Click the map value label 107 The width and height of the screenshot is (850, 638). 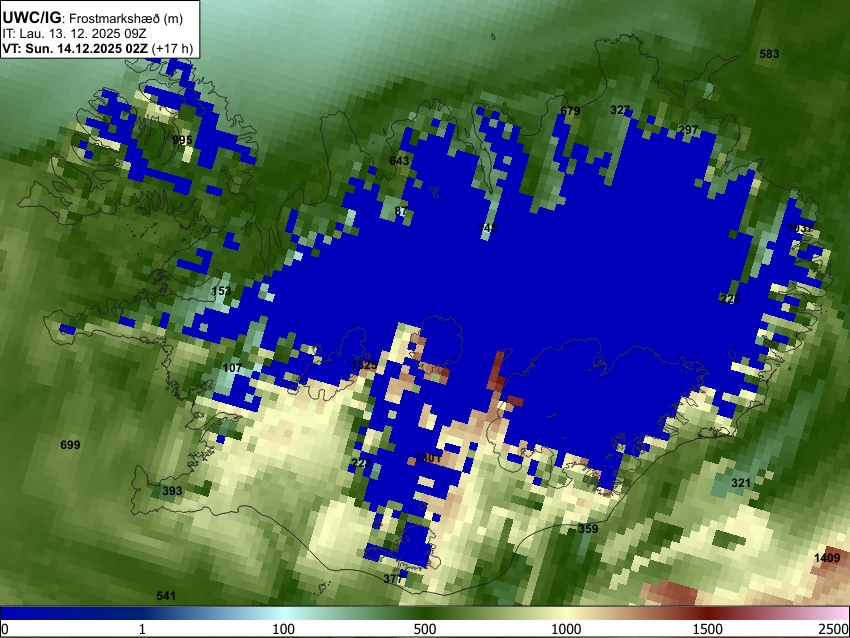(x=232, y=368)
